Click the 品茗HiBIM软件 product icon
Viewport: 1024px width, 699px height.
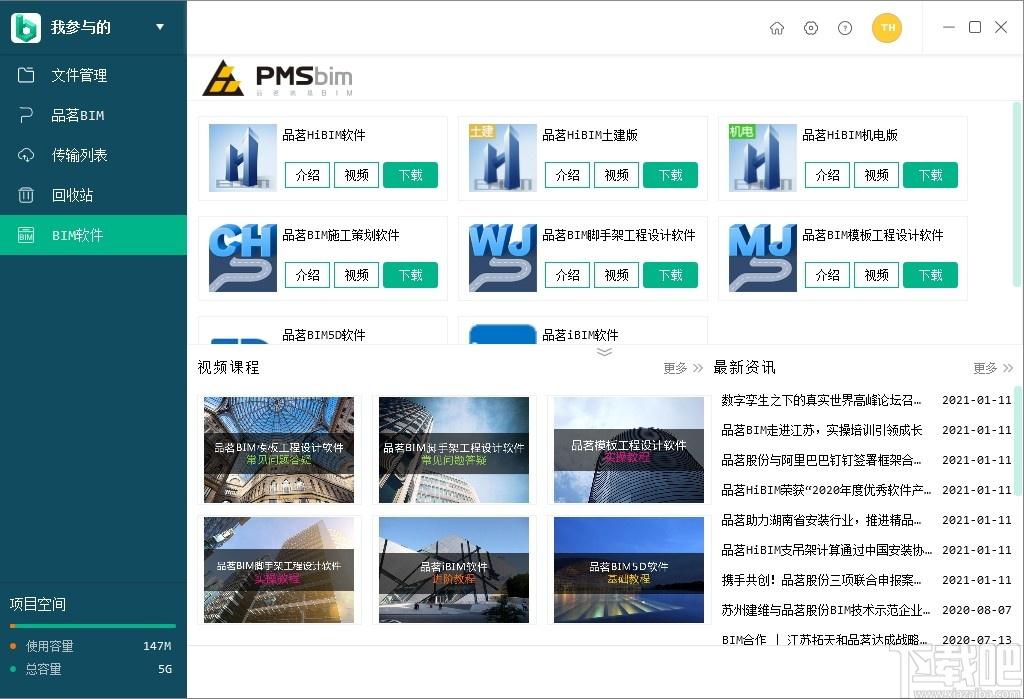[243, 157]
